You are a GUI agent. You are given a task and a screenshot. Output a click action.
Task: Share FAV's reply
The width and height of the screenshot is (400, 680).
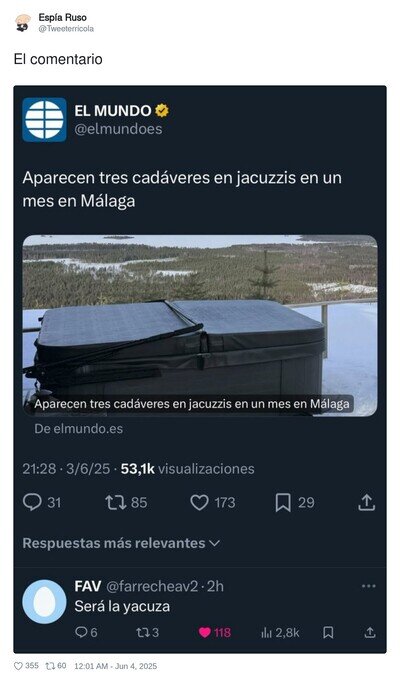(370, 633)
